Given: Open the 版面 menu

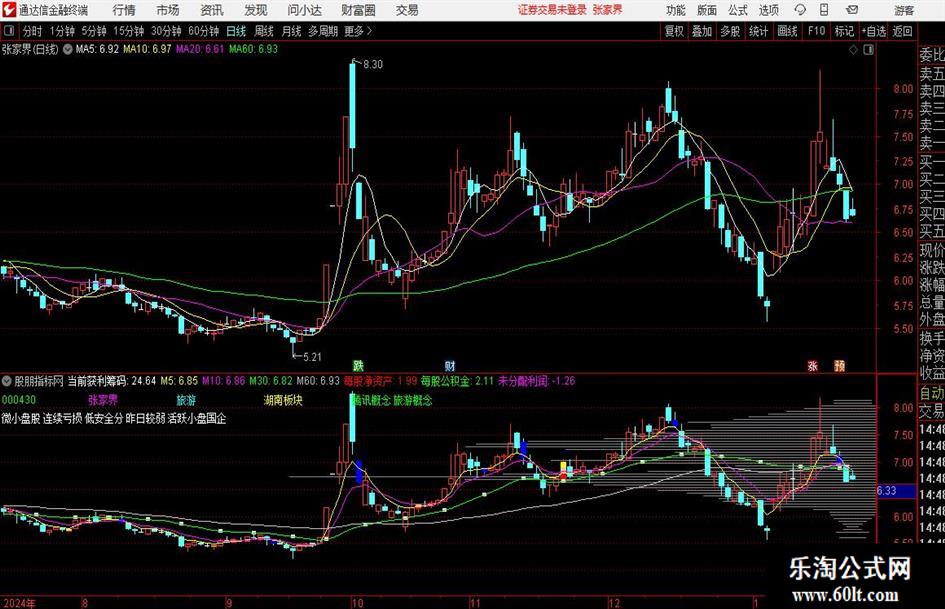Looking at the screenshot, I should click(x=707, y=10).
